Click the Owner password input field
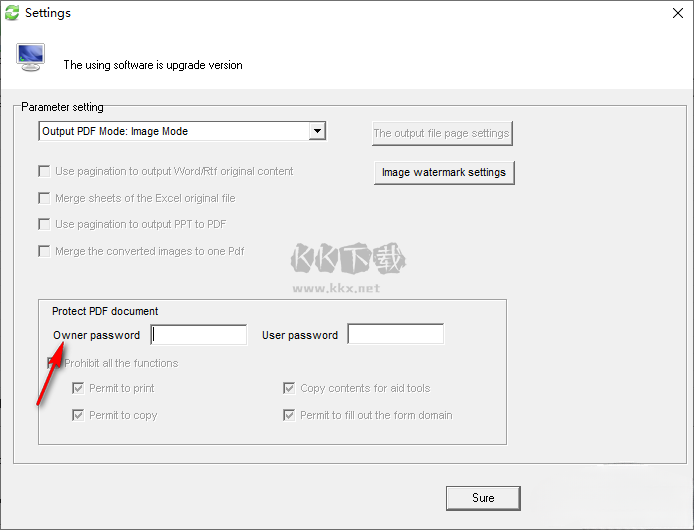Image resolution: width=694 pixels, height=530 pixels. coord(199,335)
